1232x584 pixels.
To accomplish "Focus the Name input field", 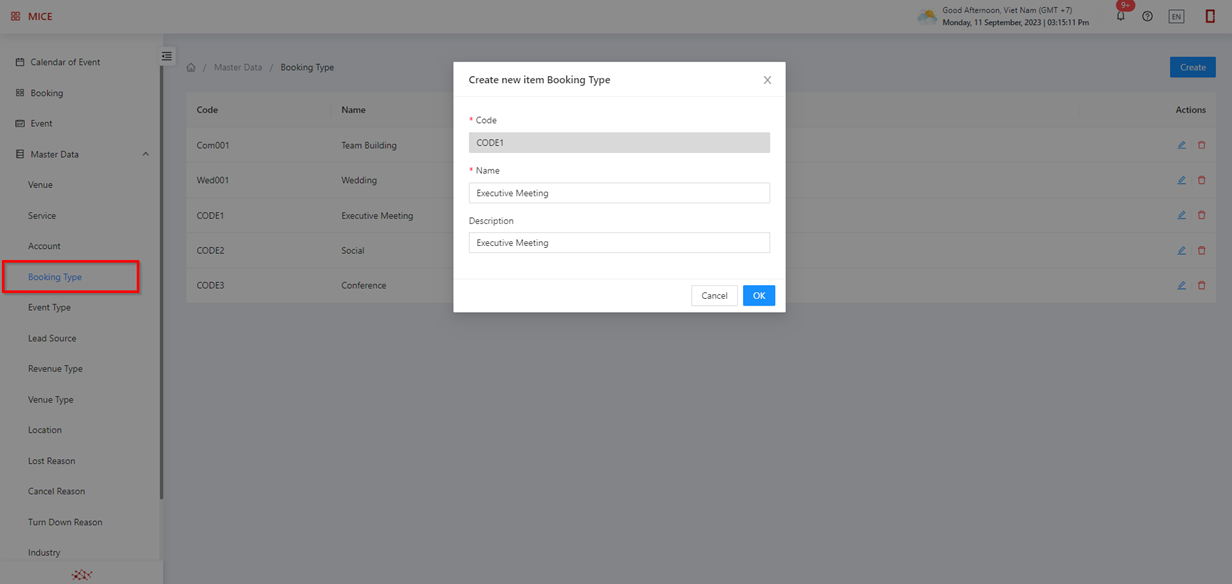I will pos(619,193).
